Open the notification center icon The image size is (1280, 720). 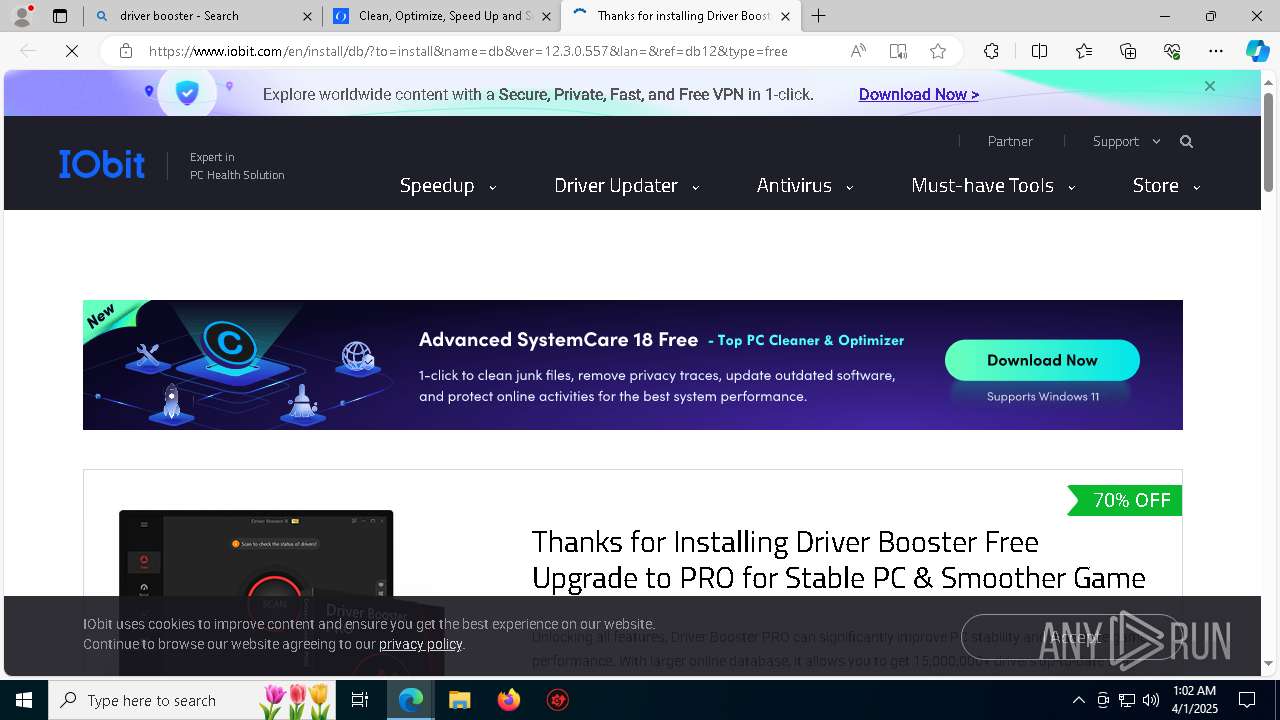[1248, 700]
